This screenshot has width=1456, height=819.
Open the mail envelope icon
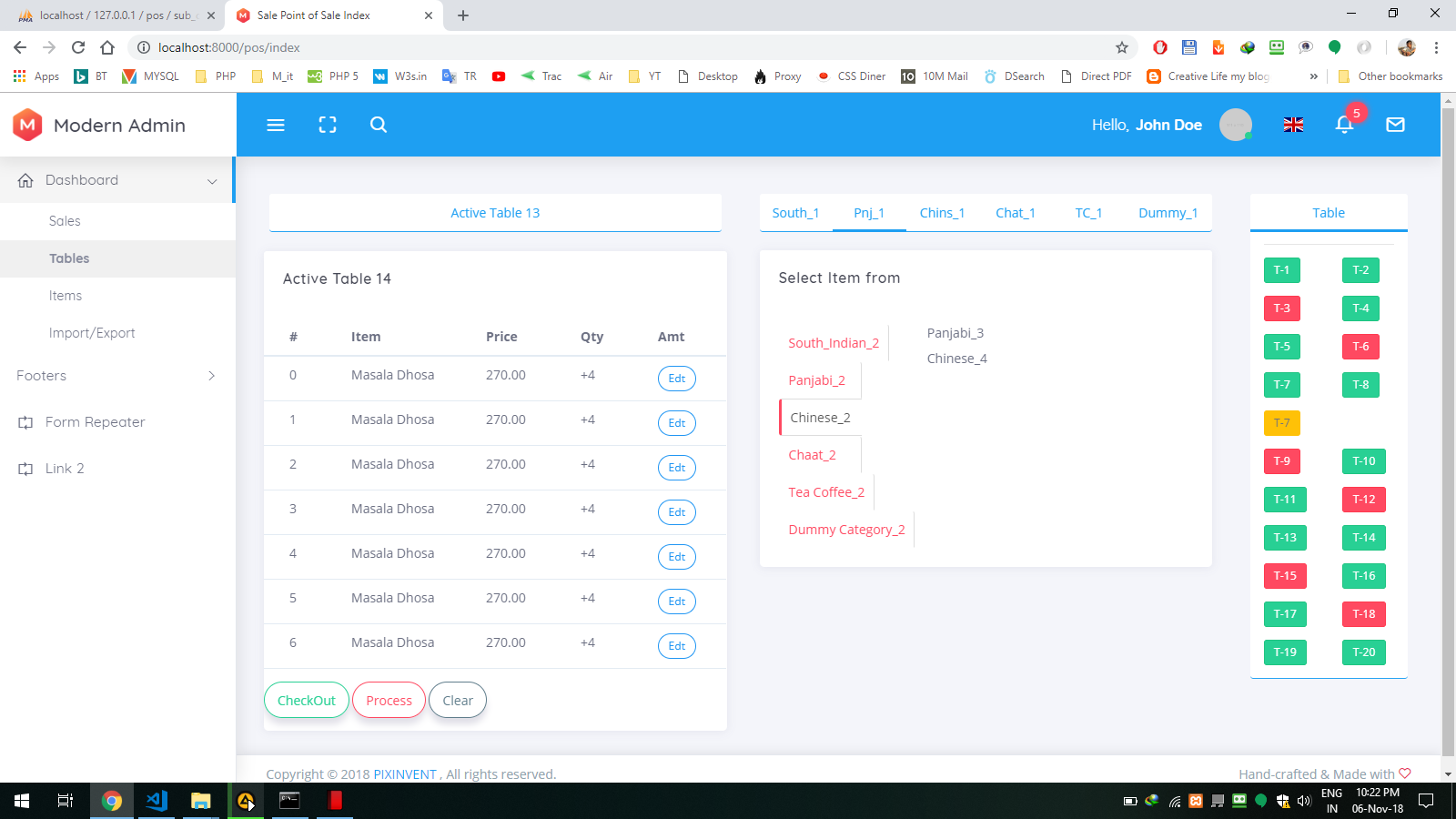[x=1395, y=125]
